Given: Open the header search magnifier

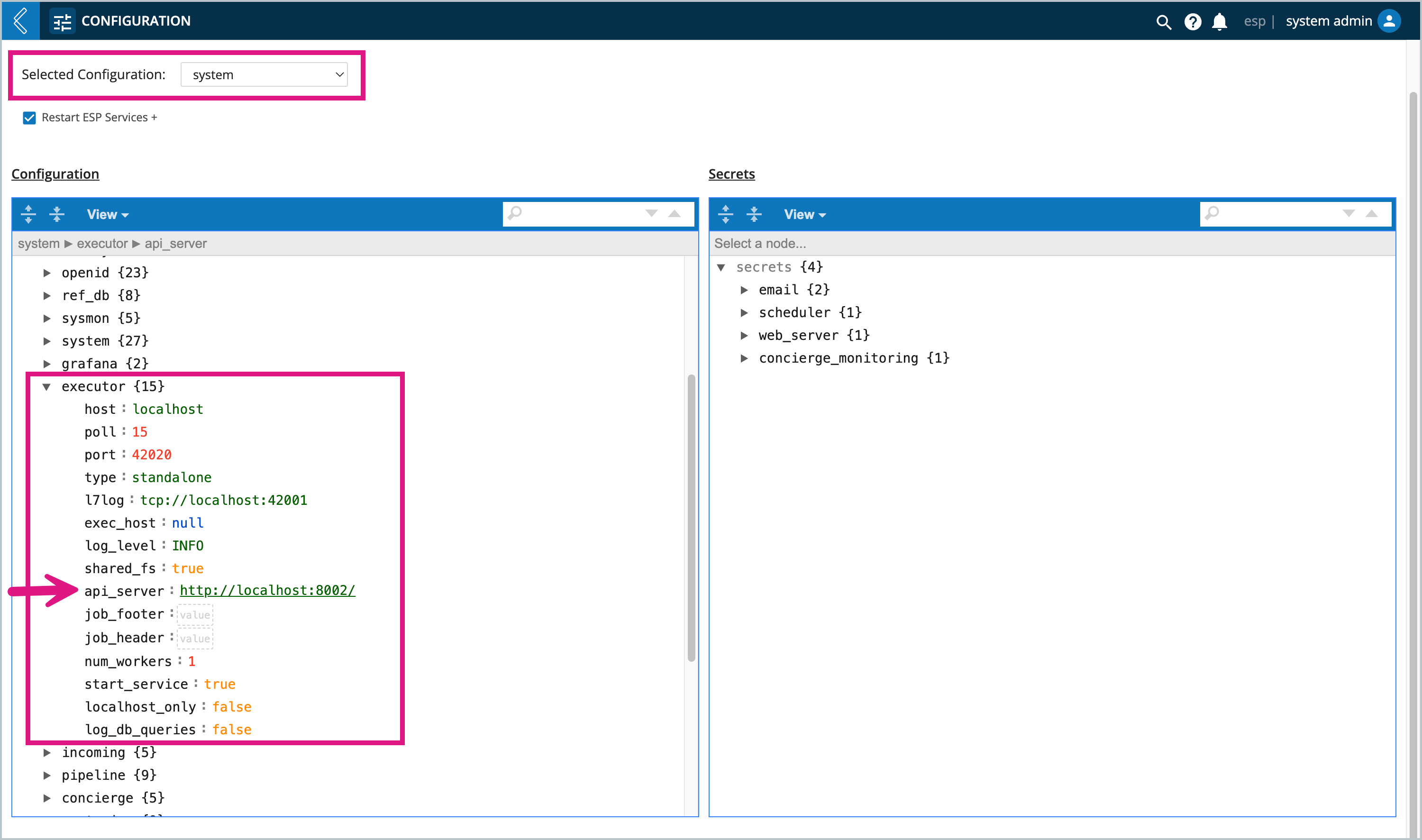Looking at the screenshot, I should click(1163, 21).
